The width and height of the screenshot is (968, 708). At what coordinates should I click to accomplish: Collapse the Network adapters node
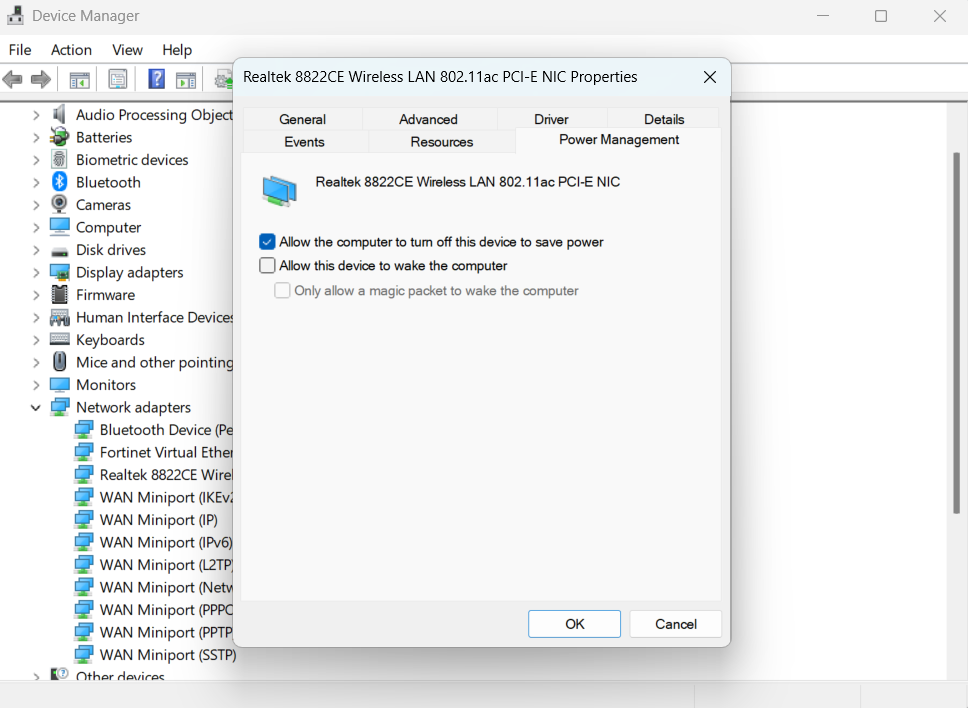tap(36, 407)
